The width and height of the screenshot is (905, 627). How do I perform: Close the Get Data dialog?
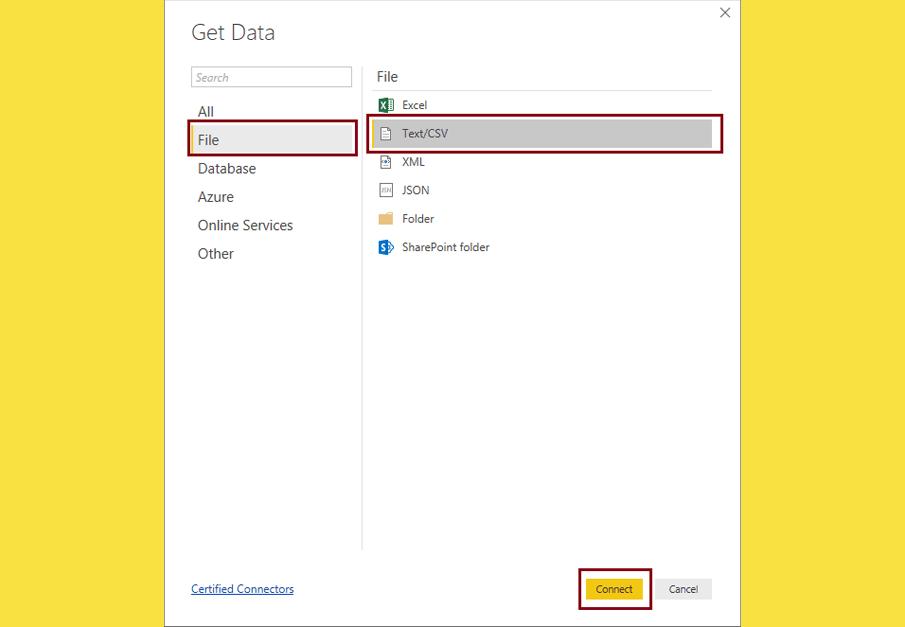[725, 13]
